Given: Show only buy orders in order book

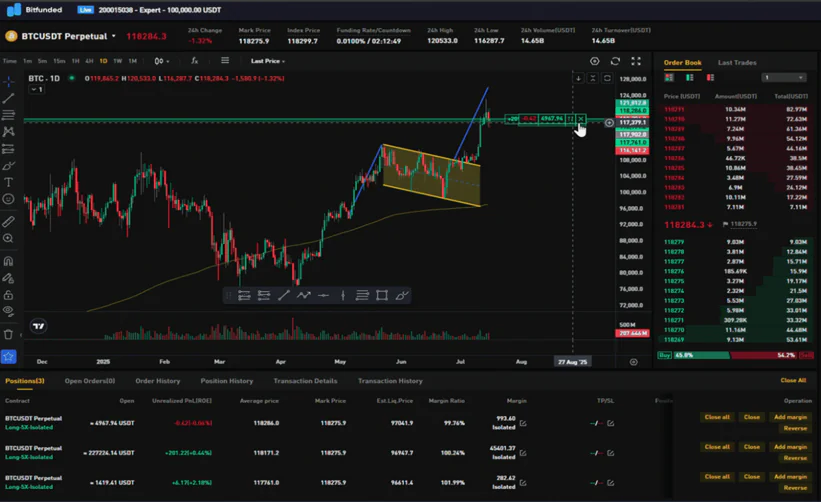Looking at the screenshot, I should pos(690,77).
